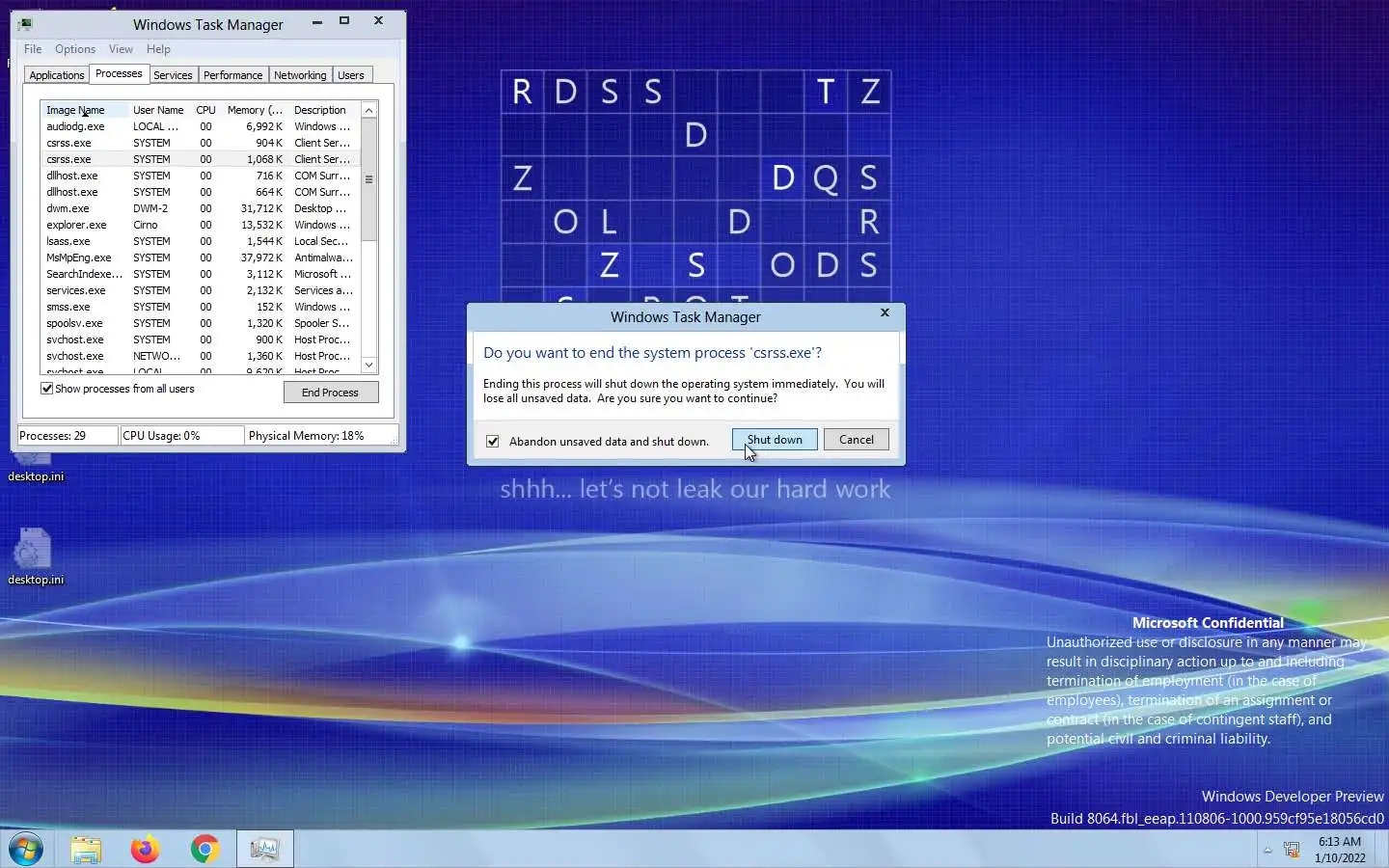
Task: Open the taskbar clock showing 6:13 AM
Action: click(x=1340, y=850)
